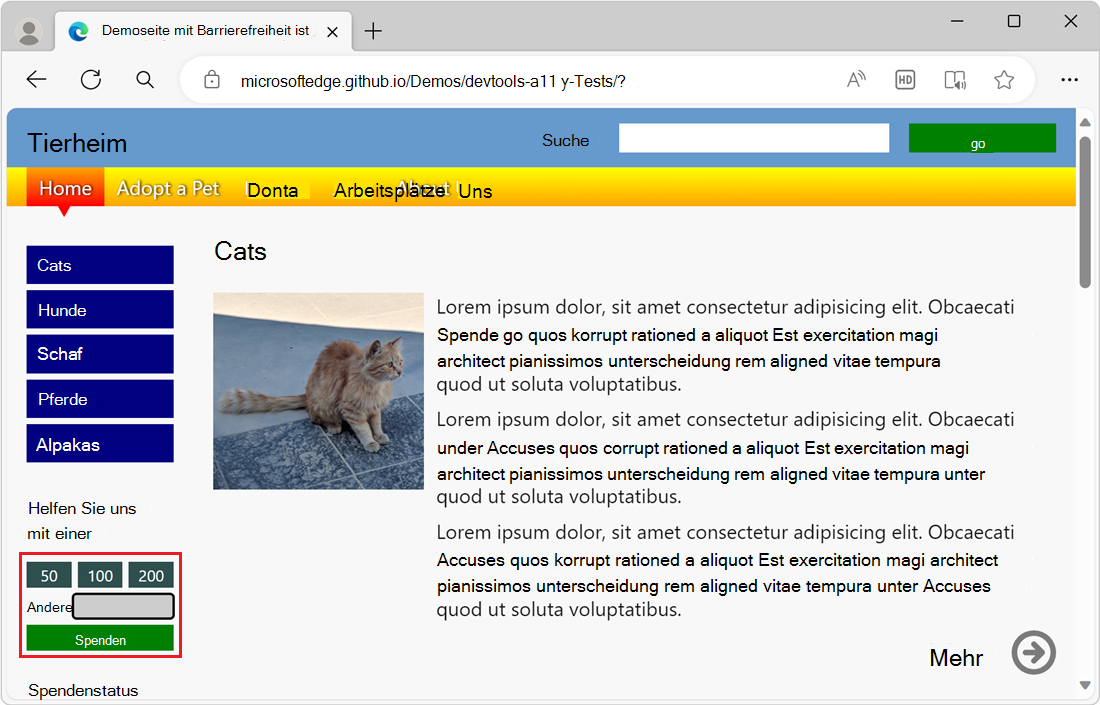Click the HD icon in address bar
Screen dimensions: 1100x705
(x=905, y=80)
